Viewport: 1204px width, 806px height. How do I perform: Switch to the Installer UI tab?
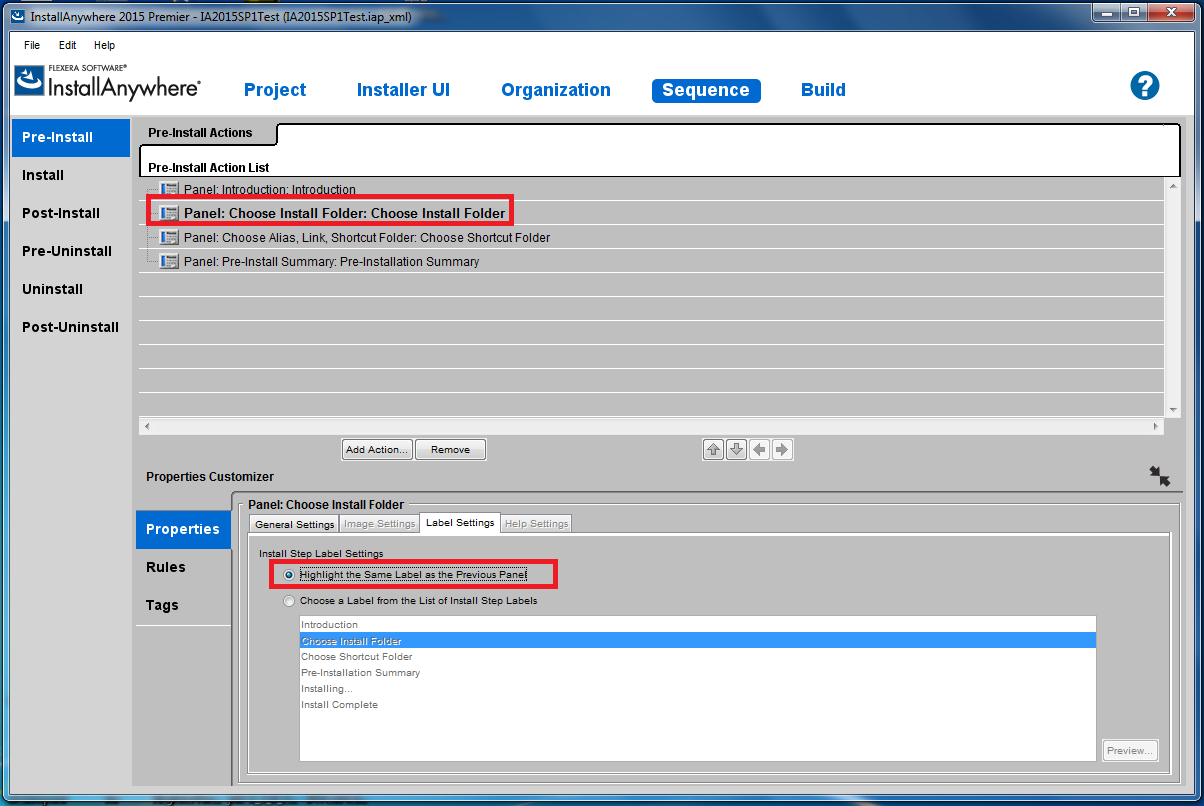click(x=403, y=90)
